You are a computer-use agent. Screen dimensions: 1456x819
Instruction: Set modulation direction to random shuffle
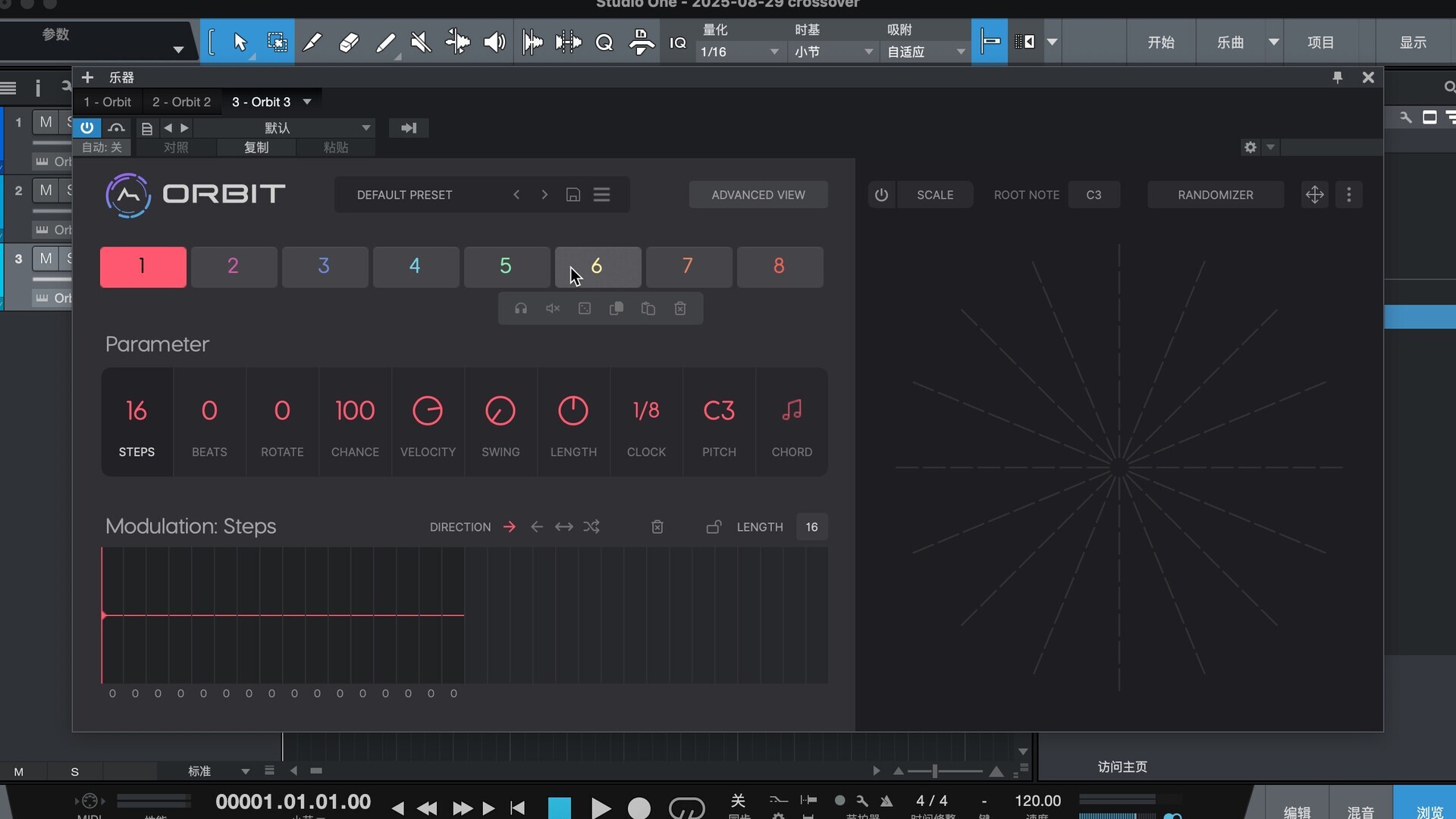tap(591, 527)
